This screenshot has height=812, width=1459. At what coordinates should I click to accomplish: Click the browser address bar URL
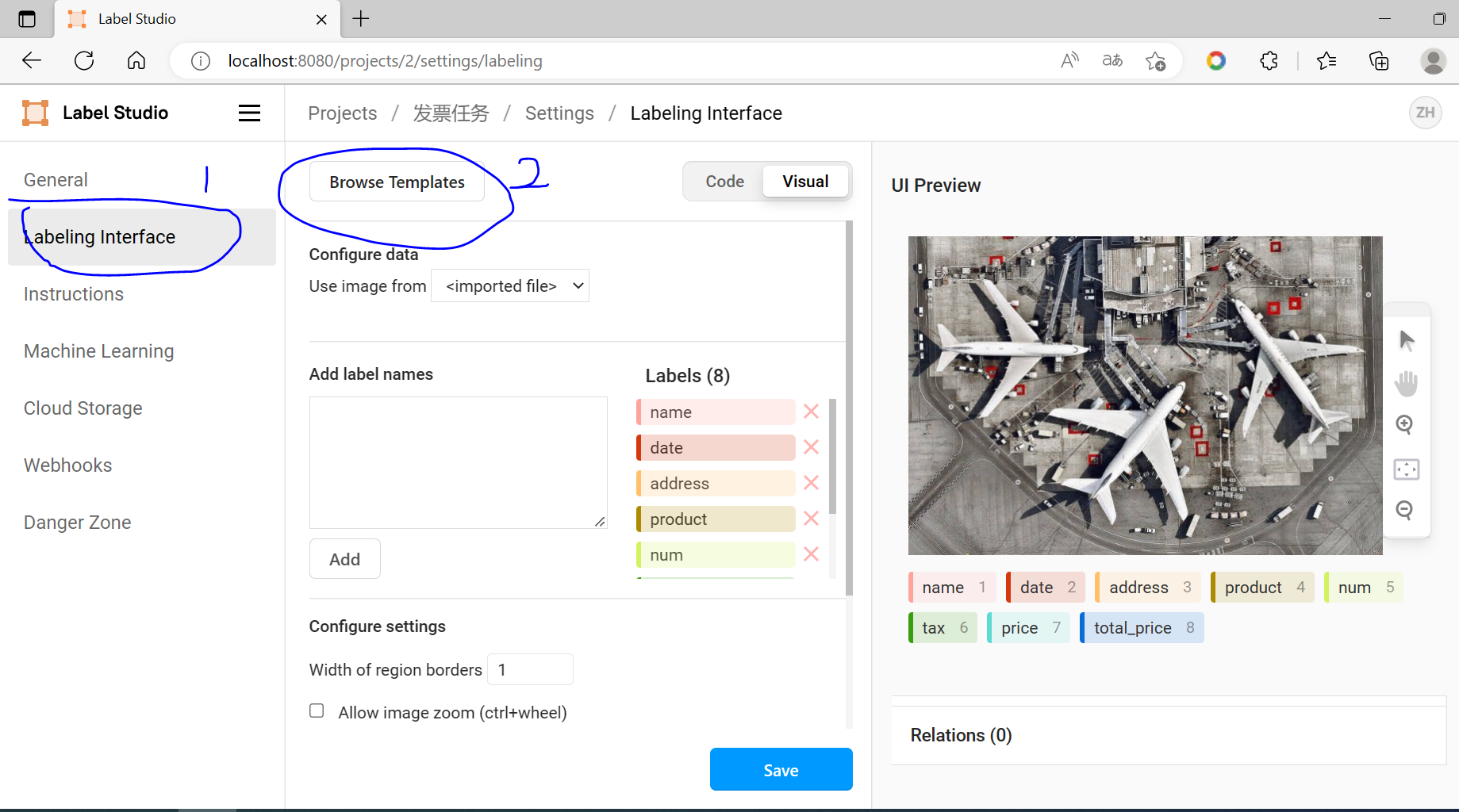tap(385, 61)
